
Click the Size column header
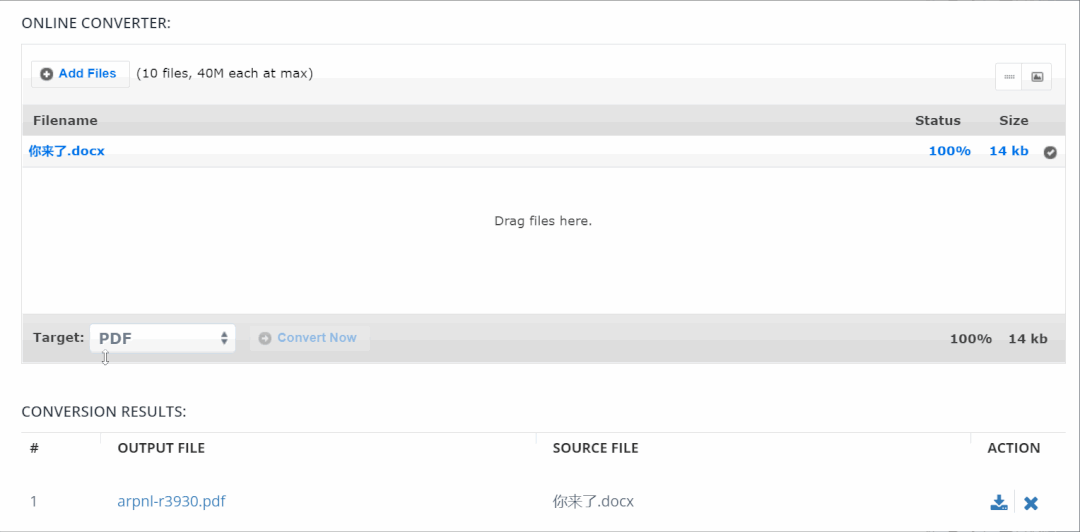(1014, 121)
